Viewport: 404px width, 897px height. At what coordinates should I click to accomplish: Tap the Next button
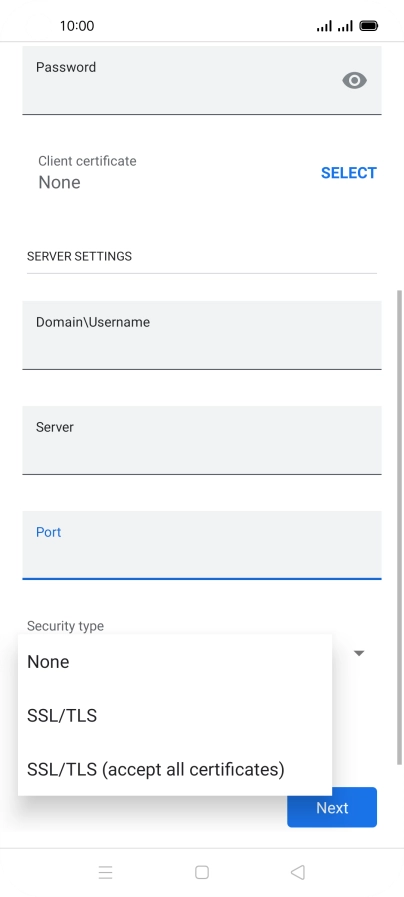332,807
